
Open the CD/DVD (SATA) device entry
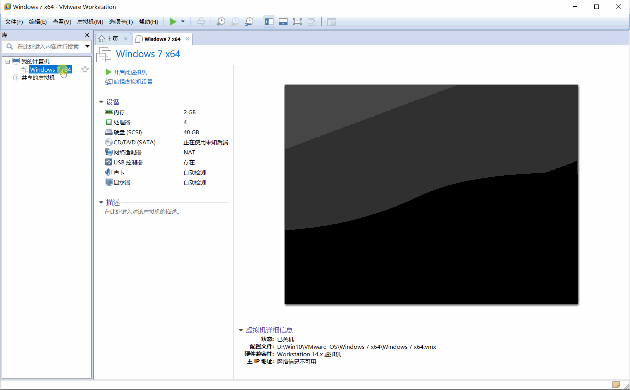coord(130,142)
